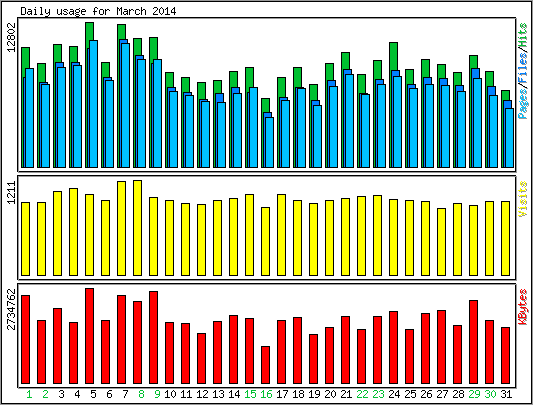Viewport: 533px width, 405px height.
Task: Click the yellow visits bar for day 8
Action: point(137,228)
